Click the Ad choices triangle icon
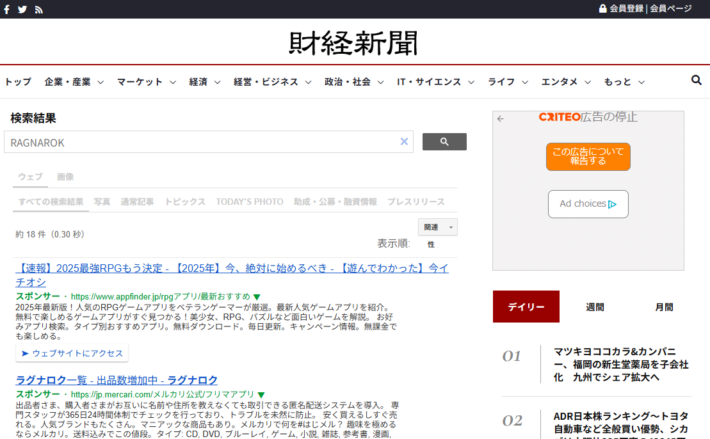The width and height of the screenshot is (710, 439). click(x=612, y=204)
